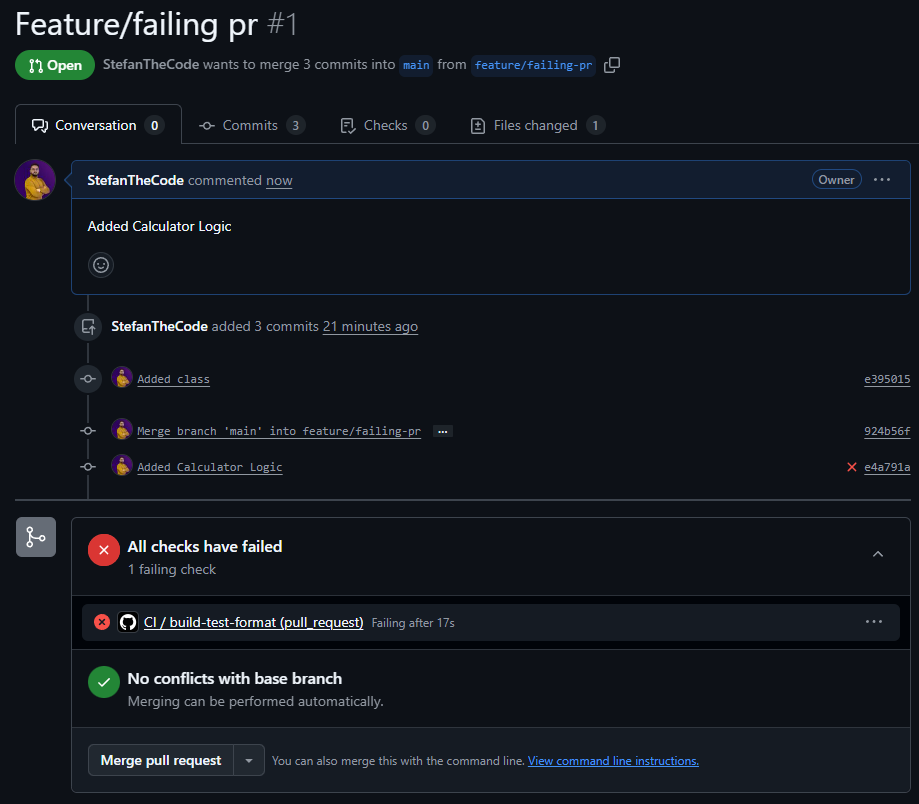Viewport: 919px width, 804px height.
Task: Click the Checks tab checklist icon
Action: [x=348, y=125]
